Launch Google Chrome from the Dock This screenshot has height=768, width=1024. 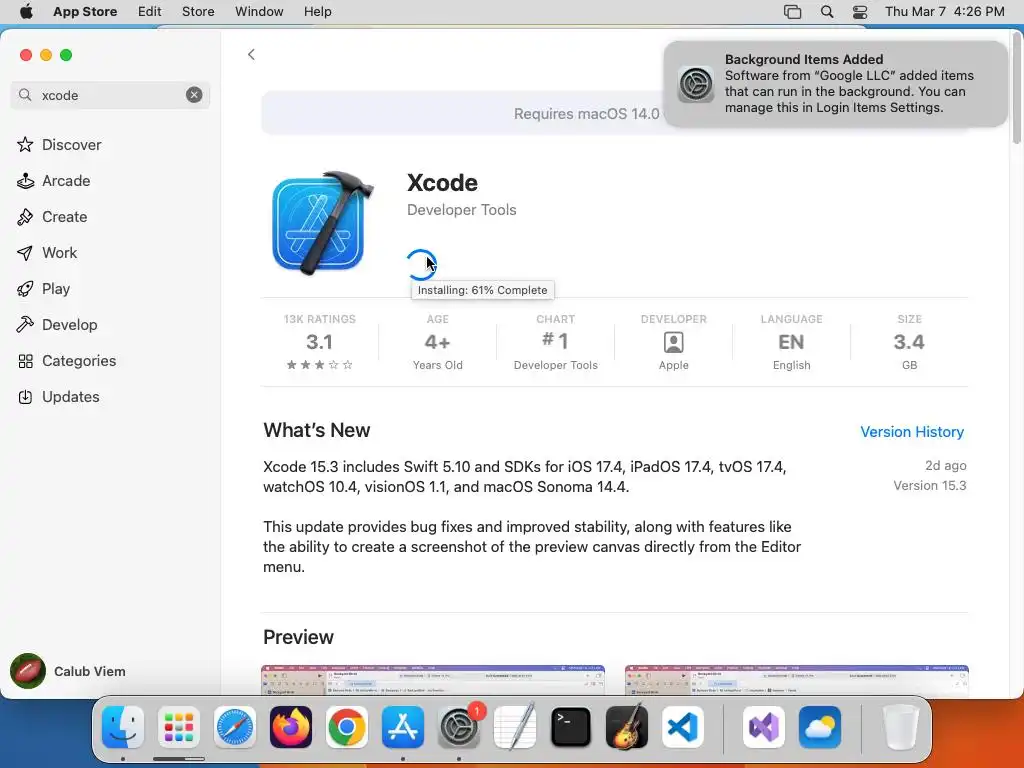click(347, 727)
